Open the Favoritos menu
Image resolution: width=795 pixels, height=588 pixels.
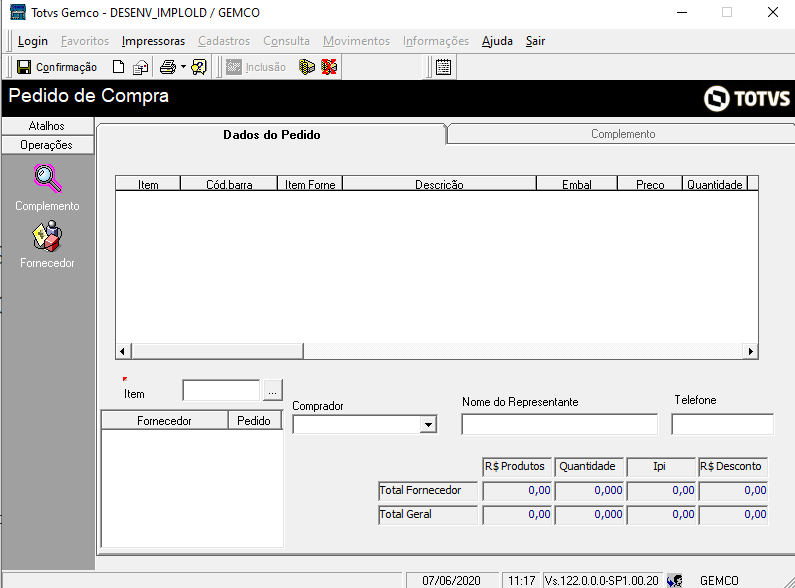tap(85, 41)
